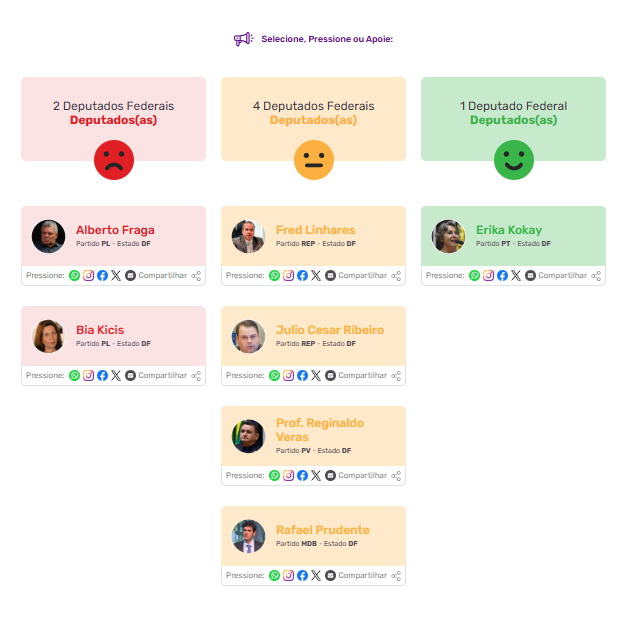This screenshot has width=628, height=621.
Task: Open Alberto Fraga's name link
Action: [x=115, y=230]
